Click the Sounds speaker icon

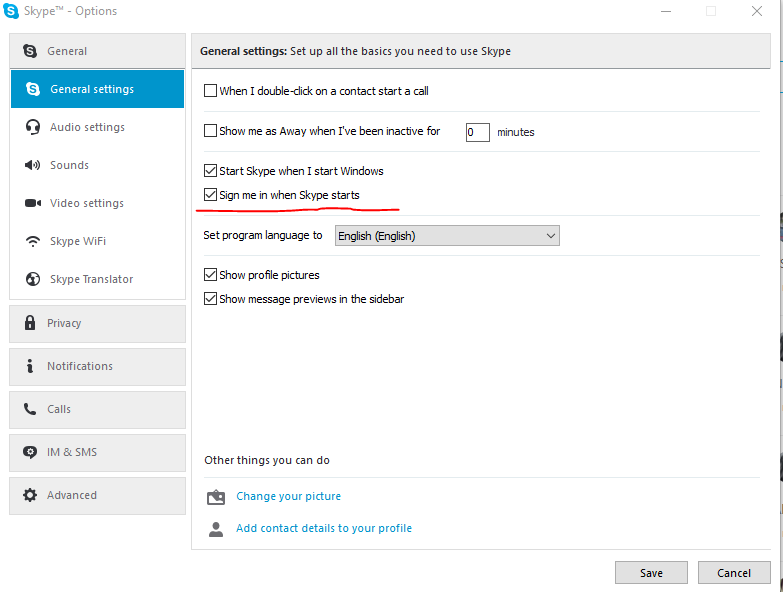pyautogui.click(x=32, y=165)
